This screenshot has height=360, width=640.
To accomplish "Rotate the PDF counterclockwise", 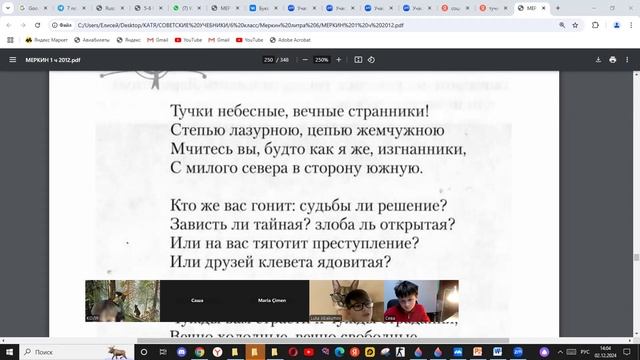I will [371, 60].
